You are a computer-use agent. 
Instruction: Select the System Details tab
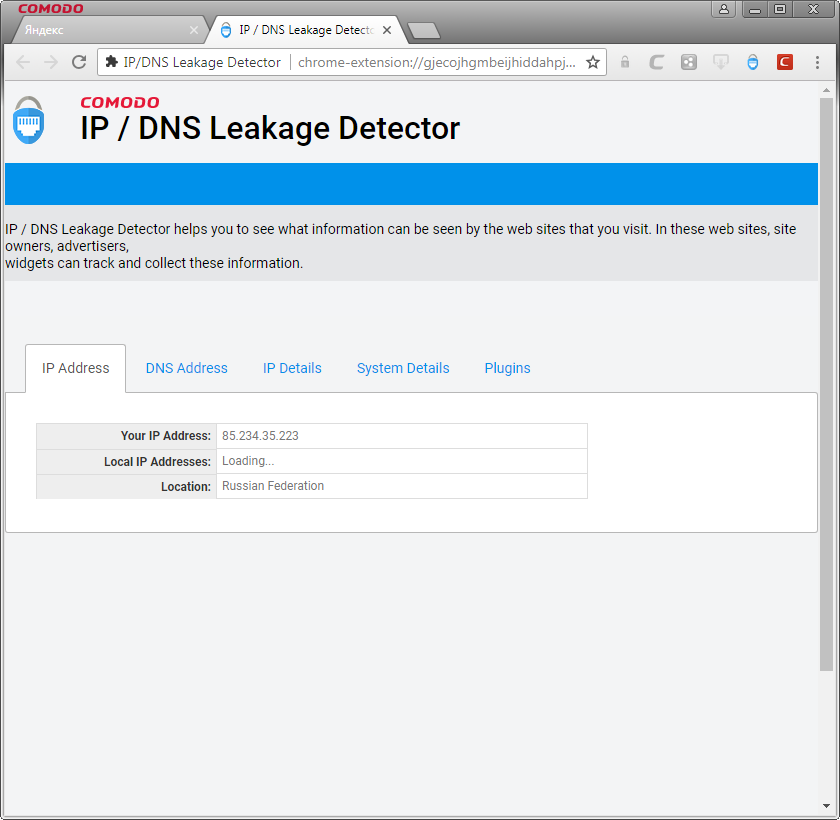[403, 368]
